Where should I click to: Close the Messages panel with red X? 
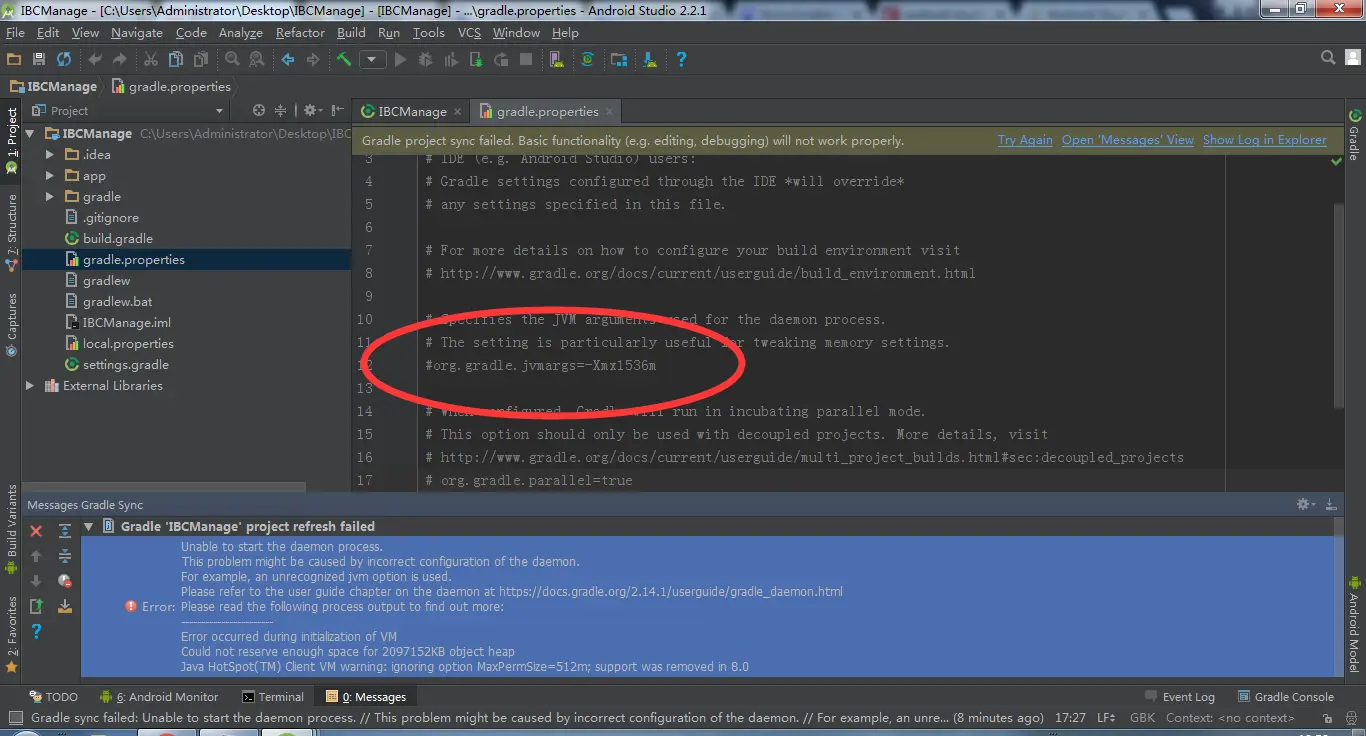click(x=36, y=531)
